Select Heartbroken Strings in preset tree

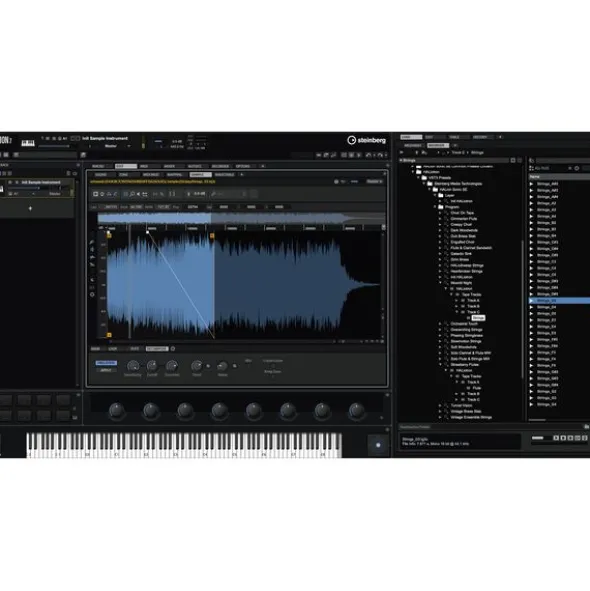coord(466,271)
